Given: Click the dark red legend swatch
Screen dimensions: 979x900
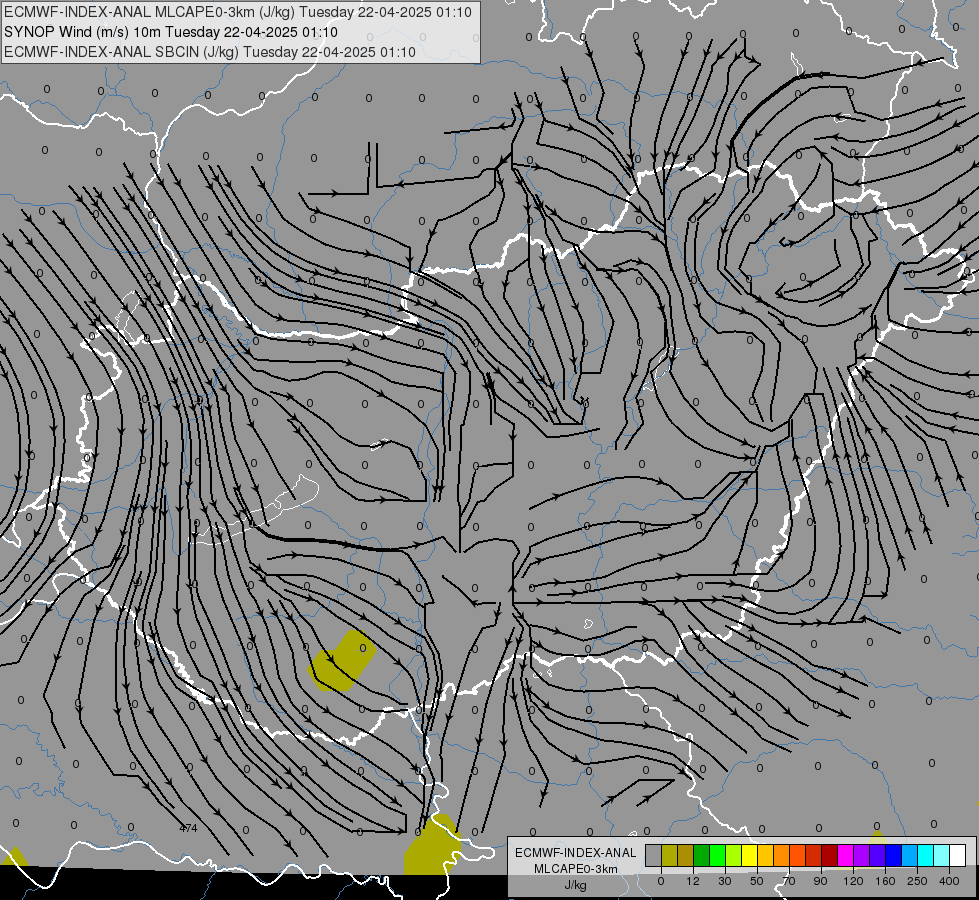Looking at the screenshot, I should [829, 855].
